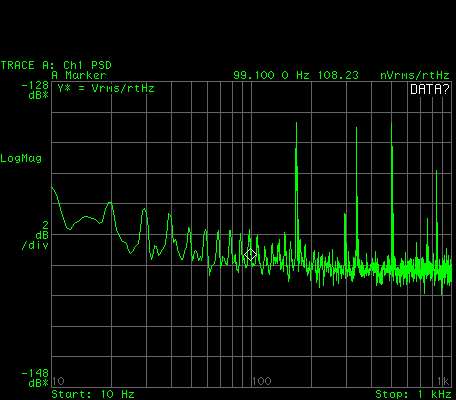Click the diamond marker on the trace
Viewport: 456px width, 400px height.
pyautogui.click(x=250, y=255)
